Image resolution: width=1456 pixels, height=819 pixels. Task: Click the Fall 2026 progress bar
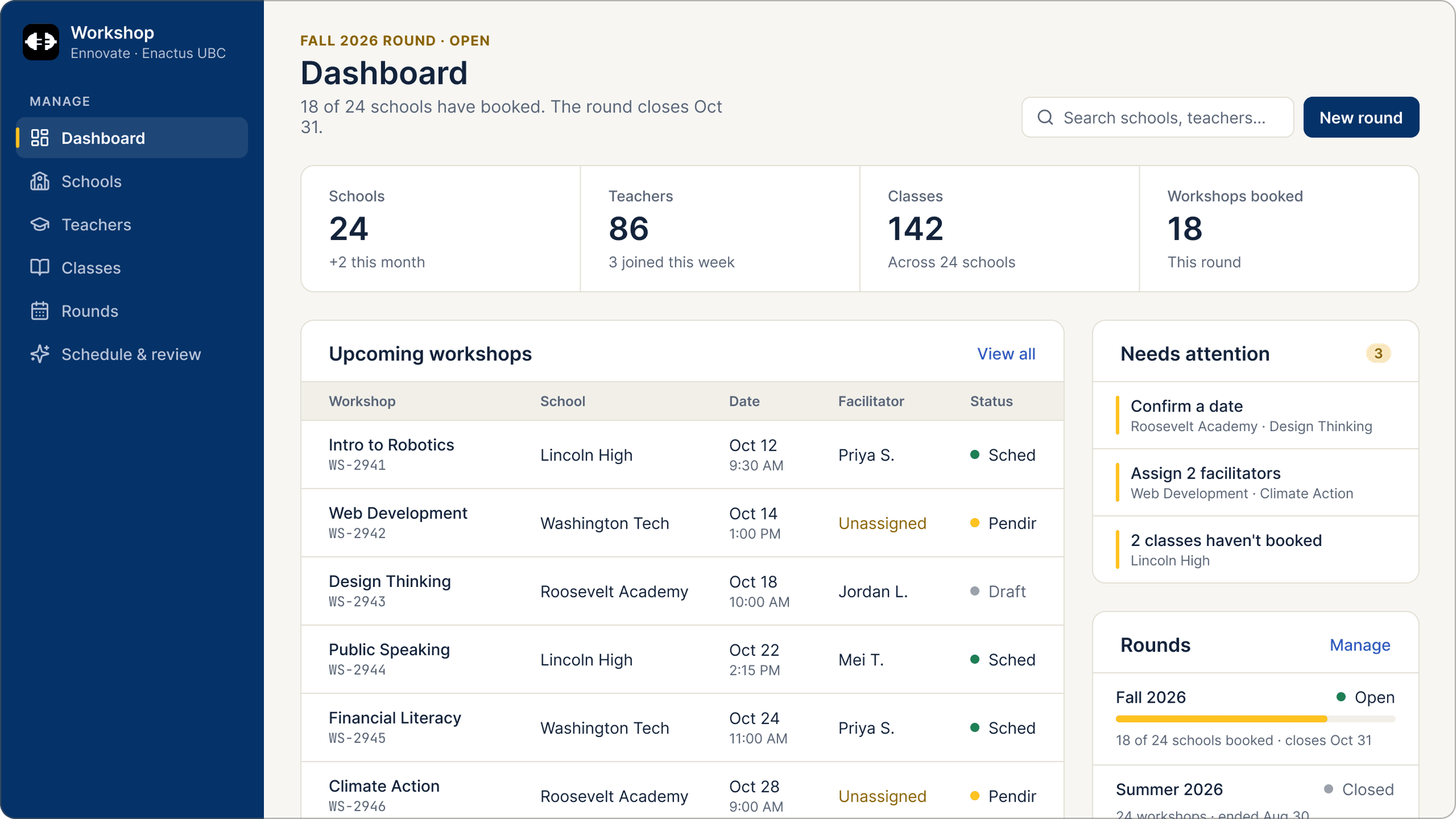click(x=1255, y=719)
